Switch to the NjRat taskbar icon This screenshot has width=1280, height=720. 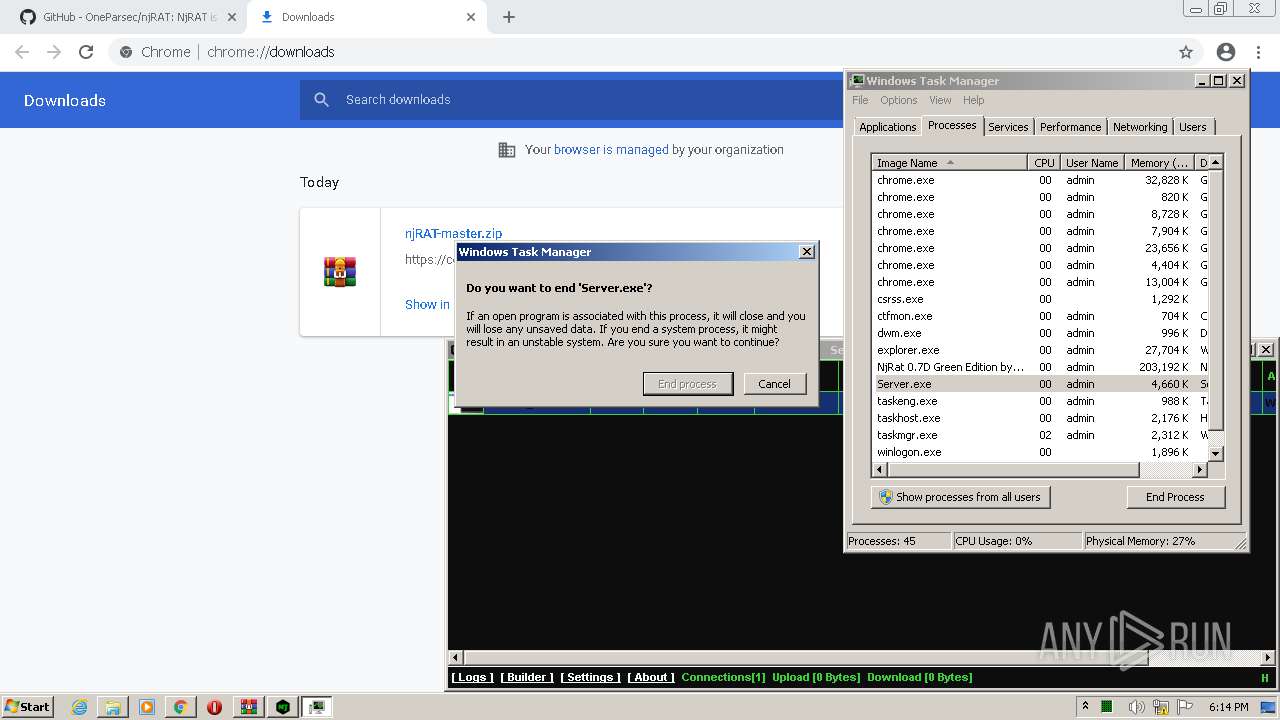pyautogui.click(x=283, y=707)
